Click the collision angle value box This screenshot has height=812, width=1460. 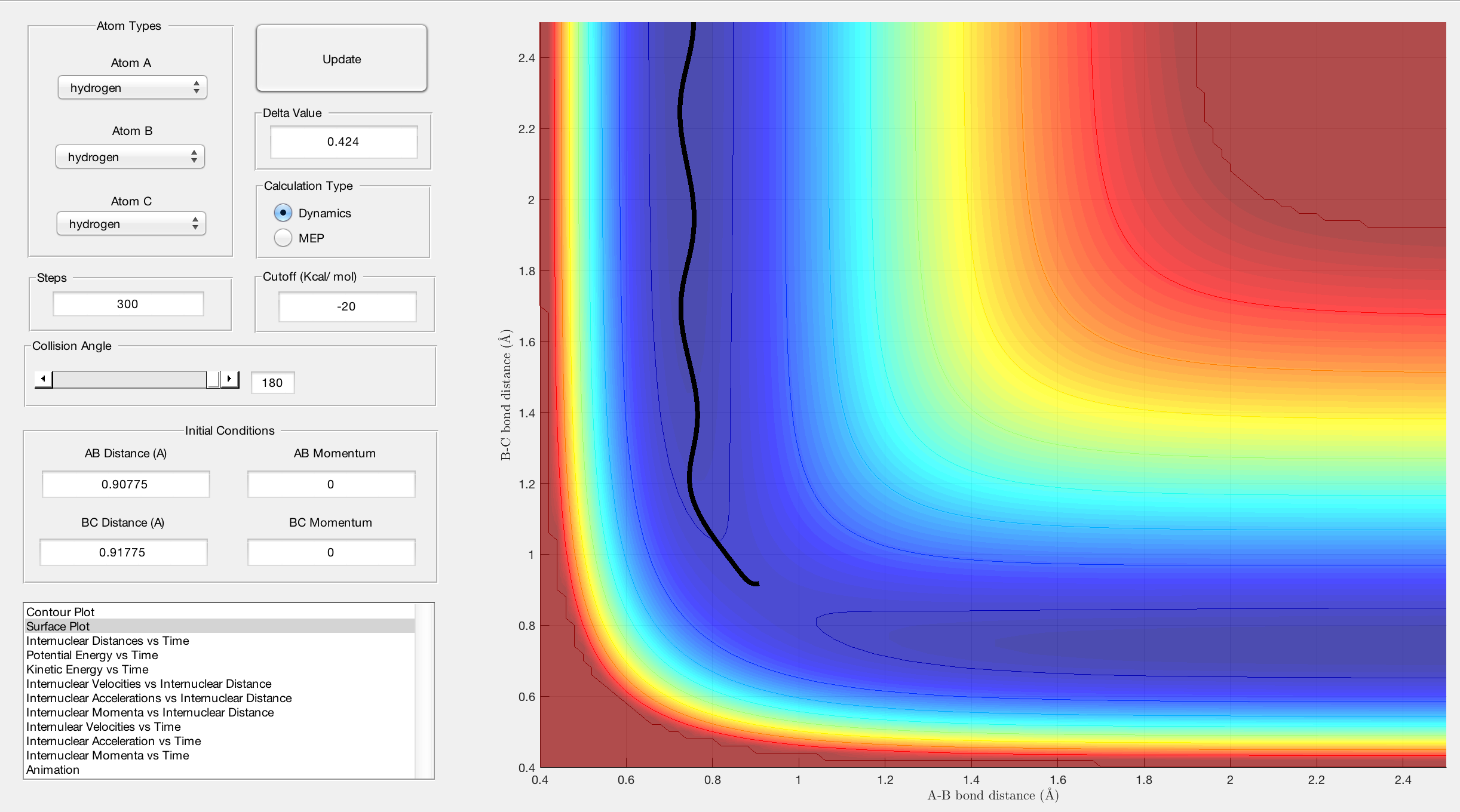pos(272,383)
